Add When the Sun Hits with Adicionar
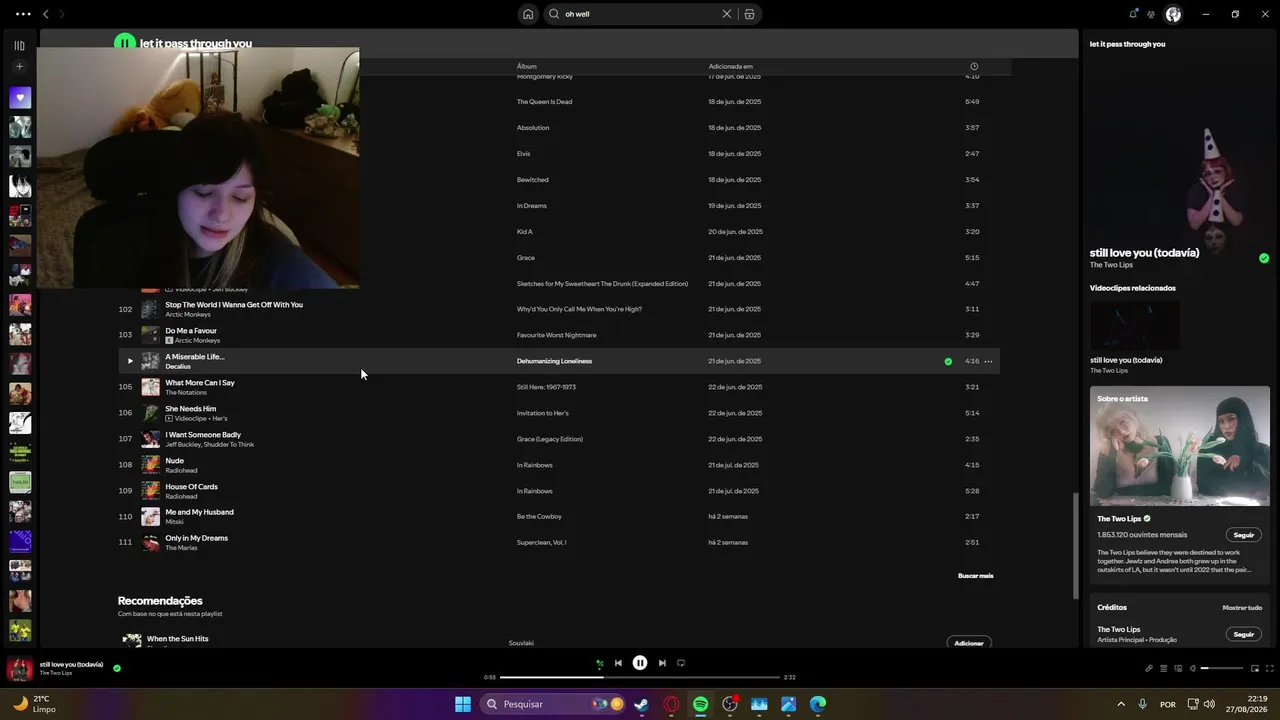This screenshot has height=720, width=1280. coord(969,643)
